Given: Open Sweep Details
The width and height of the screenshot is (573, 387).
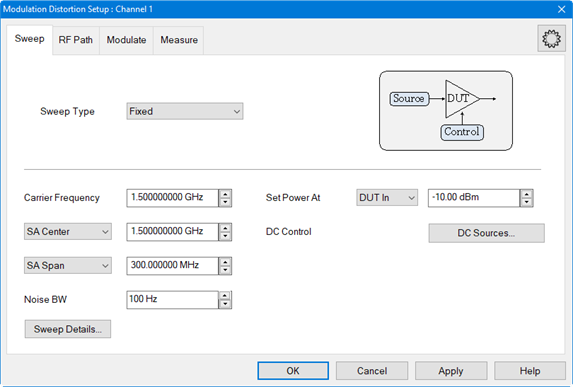Looking at the screenshot, I should click(68, 329).
